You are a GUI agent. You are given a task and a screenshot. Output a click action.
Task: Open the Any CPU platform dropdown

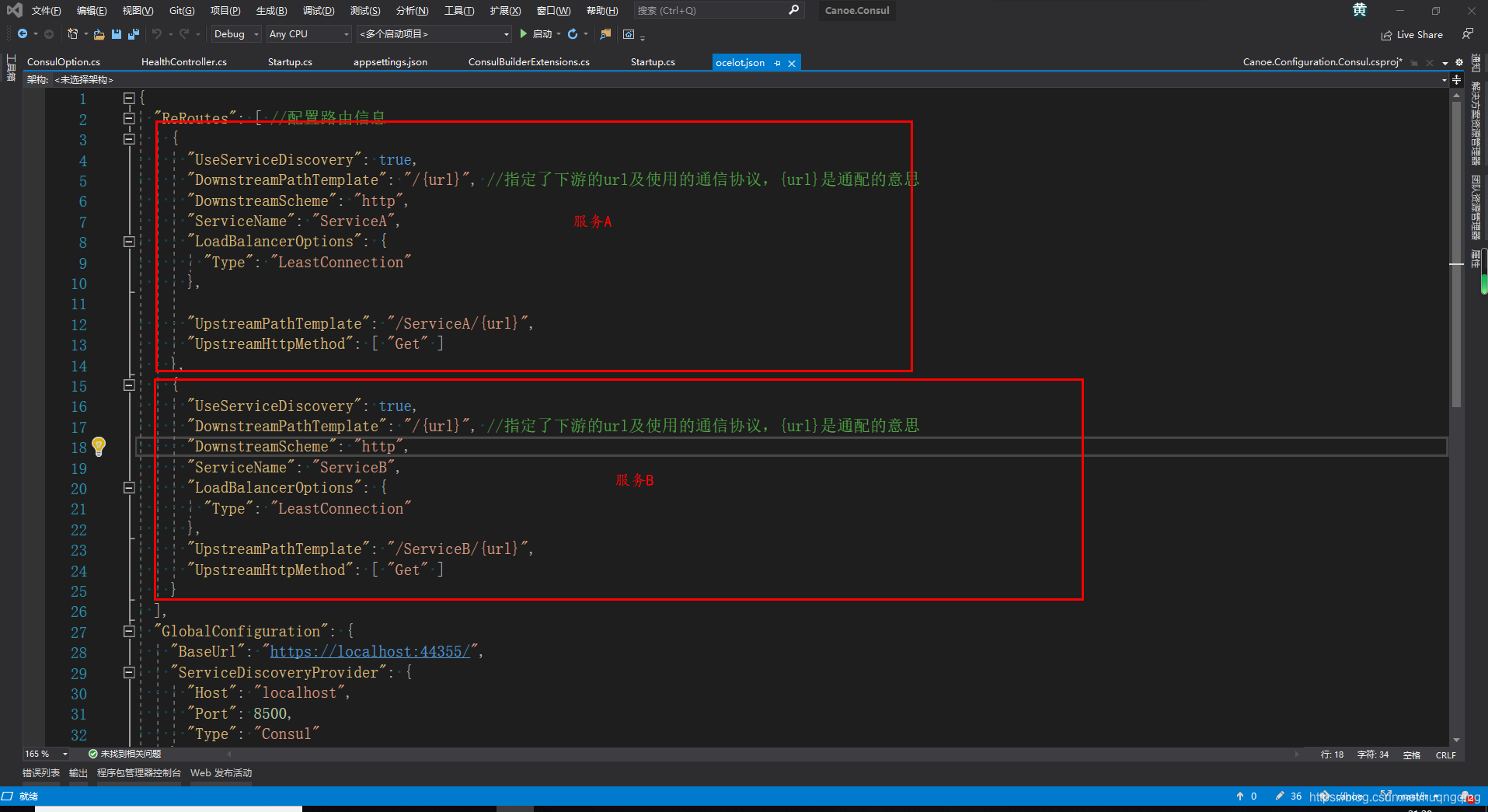[309, 34]
